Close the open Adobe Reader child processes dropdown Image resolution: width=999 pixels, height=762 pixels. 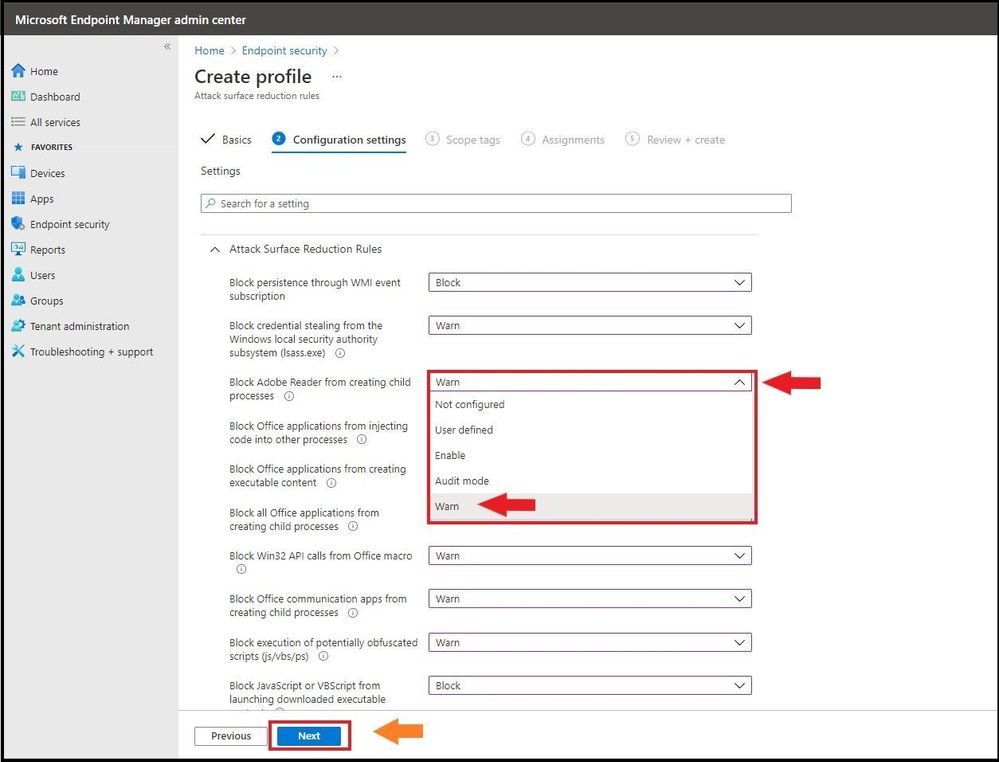point(590,382)
